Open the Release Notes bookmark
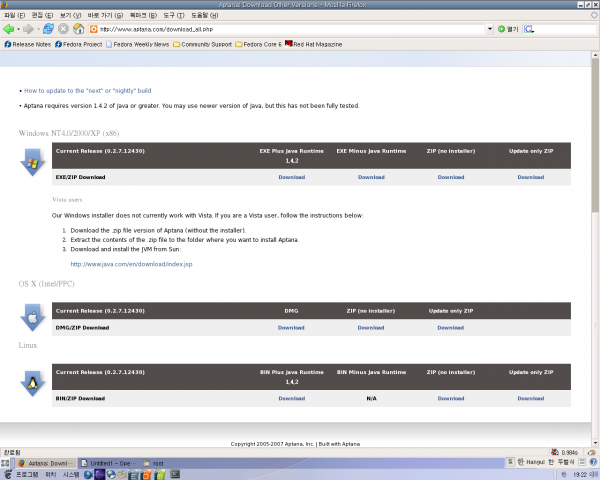Image resolution: width=600 pixels, height=480 pixels. point(28,44)
